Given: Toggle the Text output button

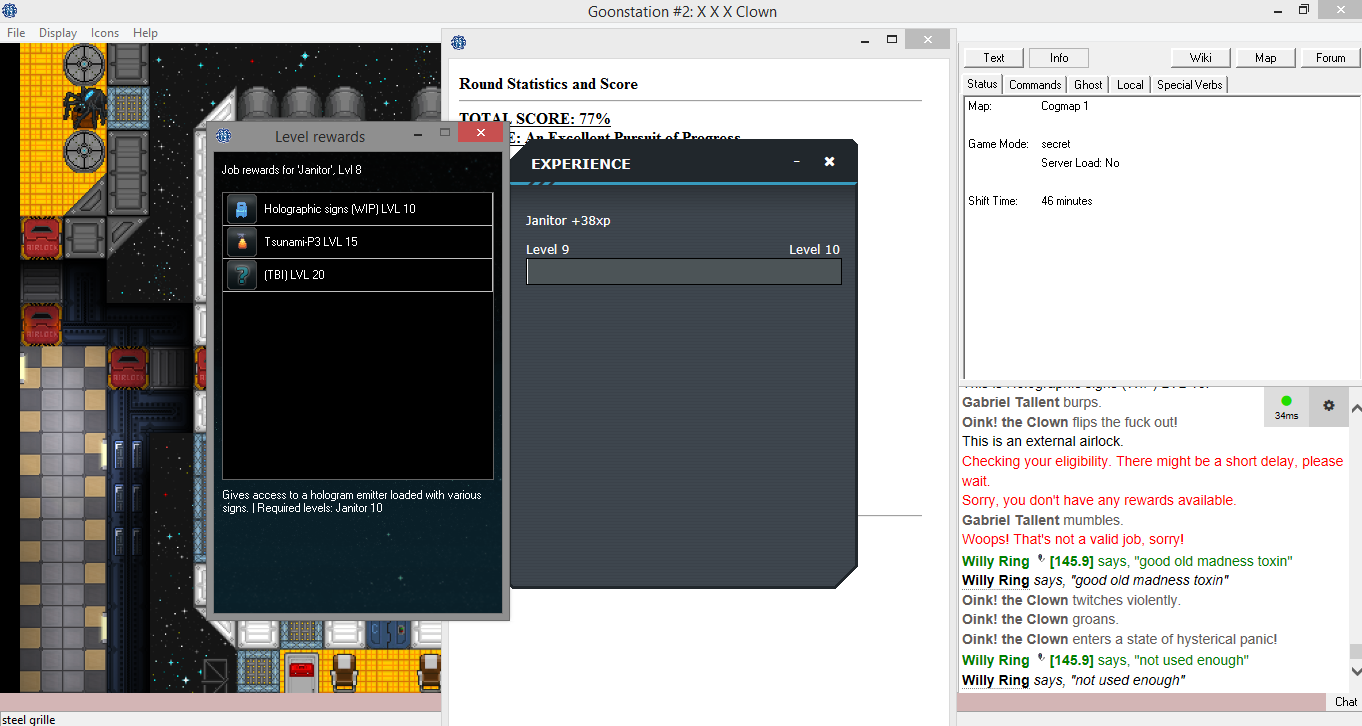Looking at the screenshot, I should point(994,58).
